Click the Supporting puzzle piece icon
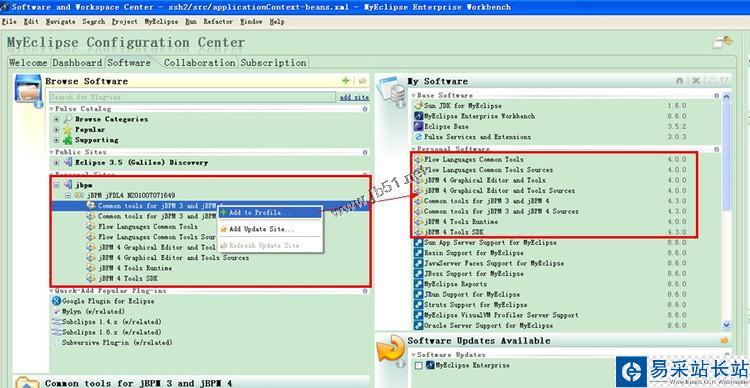 point(68,140)
